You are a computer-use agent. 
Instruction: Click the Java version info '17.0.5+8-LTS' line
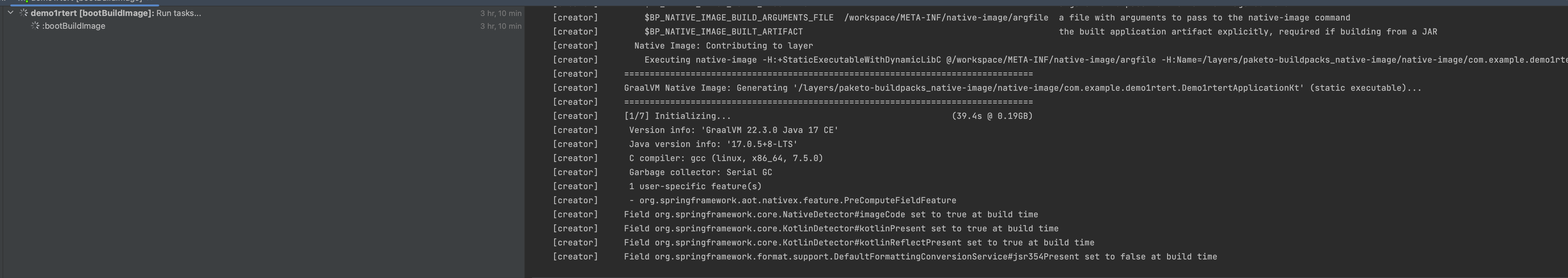click(713, 144)
